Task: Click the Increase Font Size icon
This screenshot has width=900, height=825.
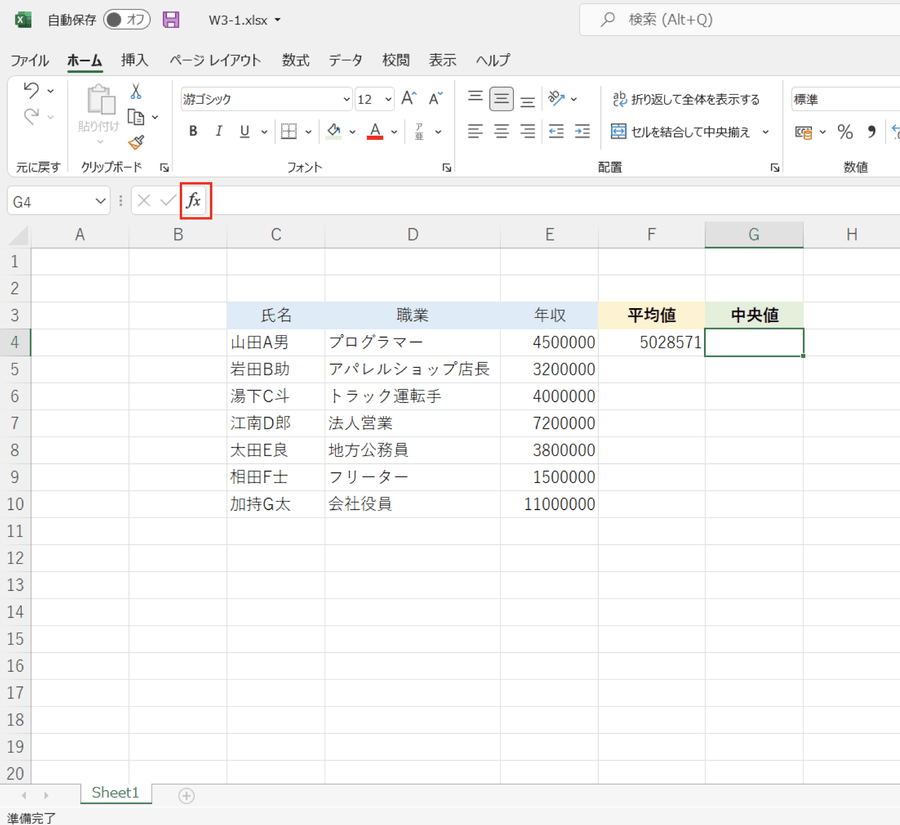Action: point(408,99)
